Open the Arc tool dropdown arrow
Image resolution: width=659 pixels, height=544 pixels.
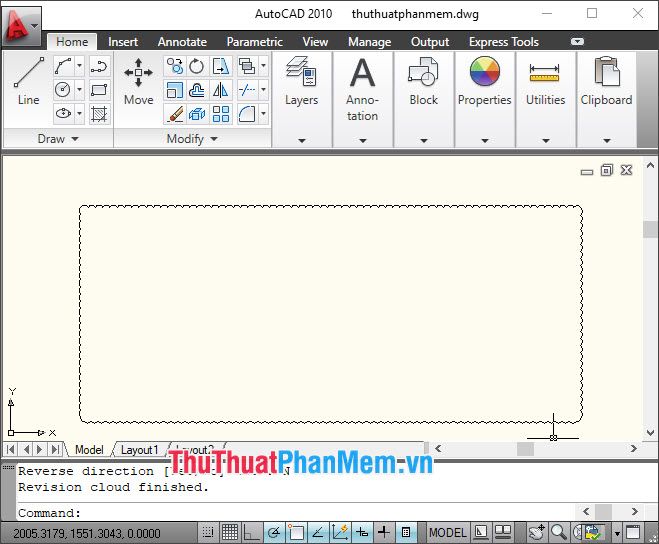click(x=79, y=66)
